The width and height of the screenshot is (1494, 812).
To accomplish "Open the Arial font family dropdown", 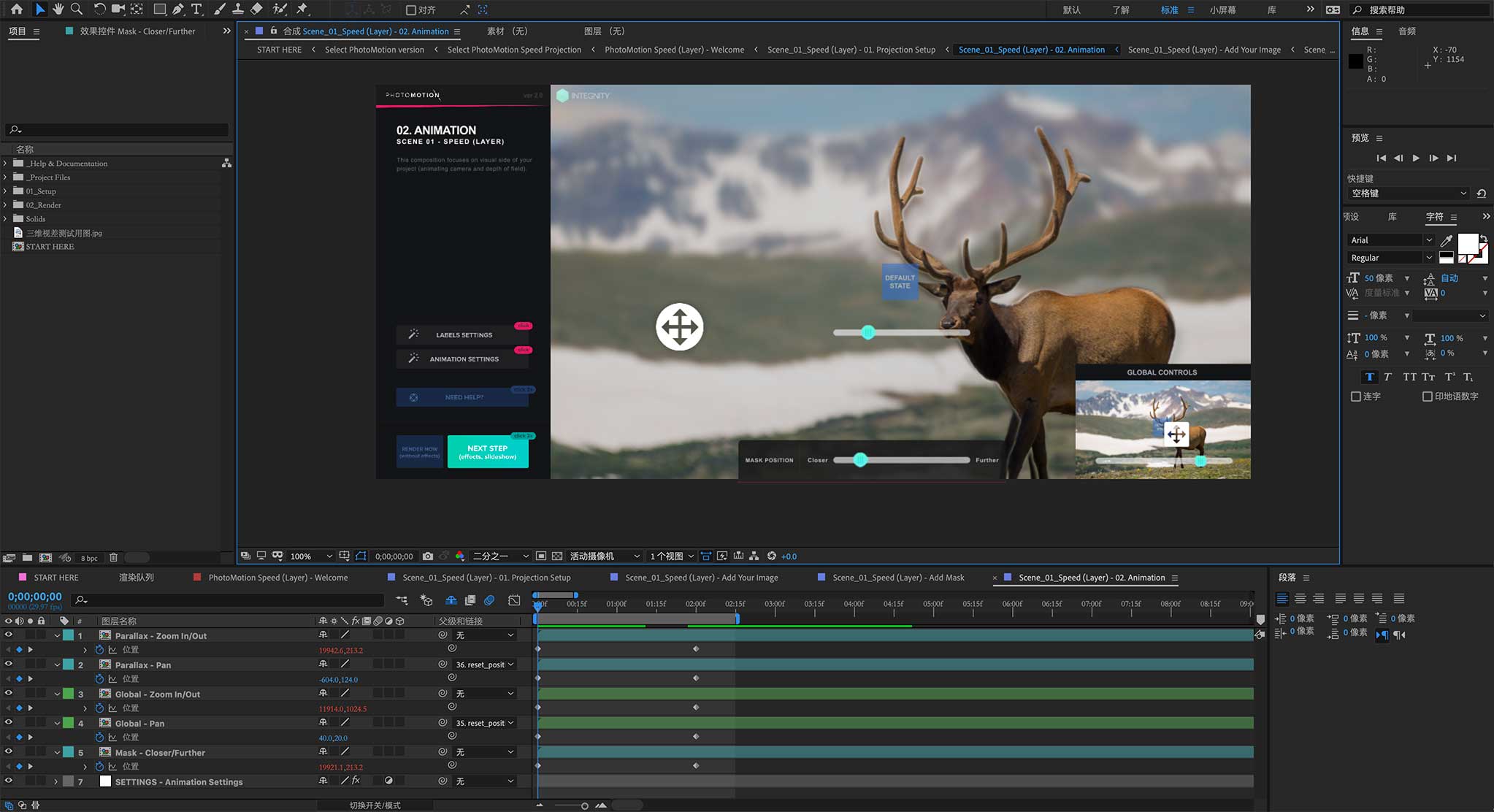I will pos(1391,240).
